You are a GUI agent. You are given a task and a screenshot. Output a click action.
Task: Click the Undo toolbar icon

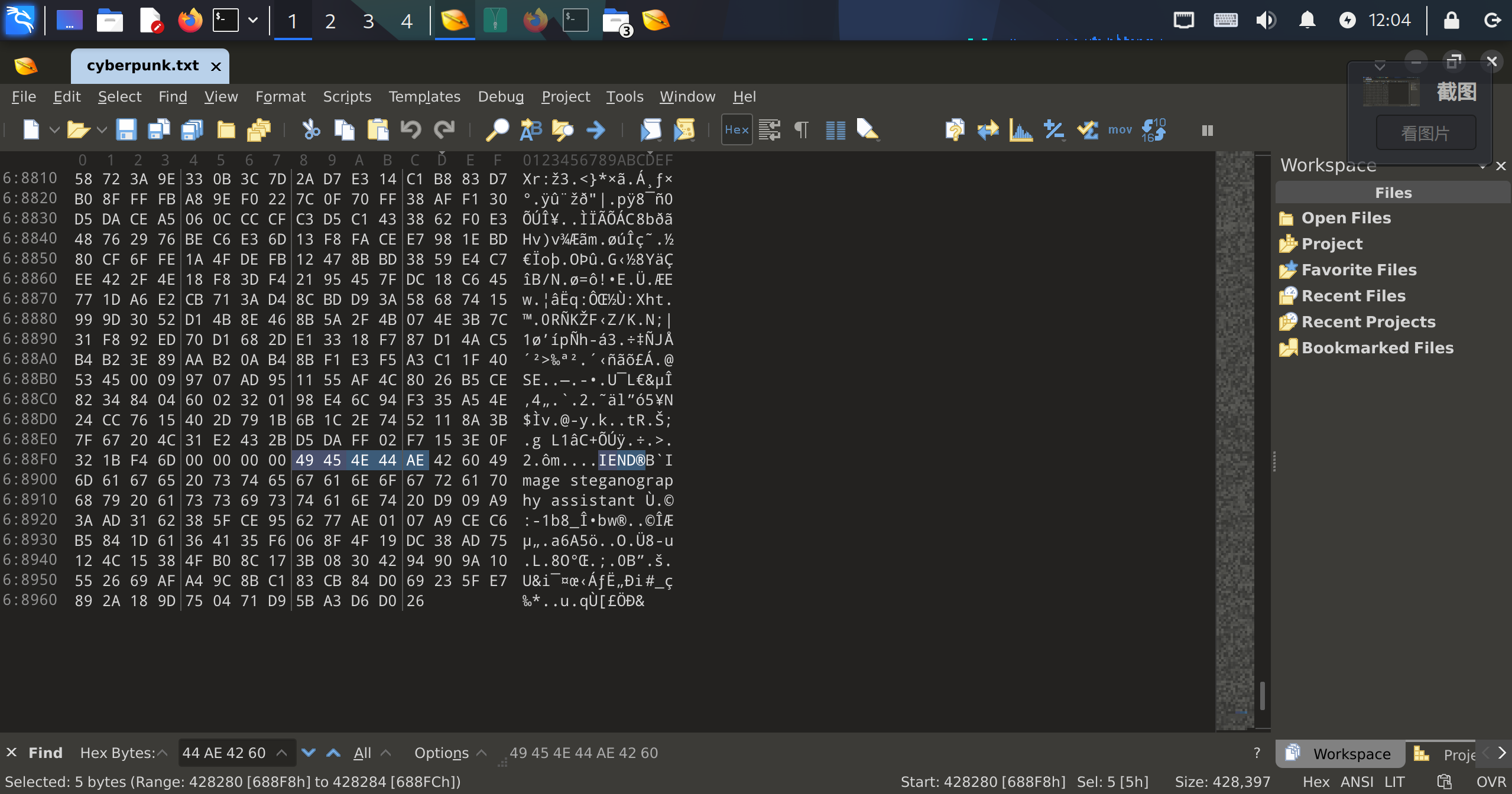(x=411, y=129)
